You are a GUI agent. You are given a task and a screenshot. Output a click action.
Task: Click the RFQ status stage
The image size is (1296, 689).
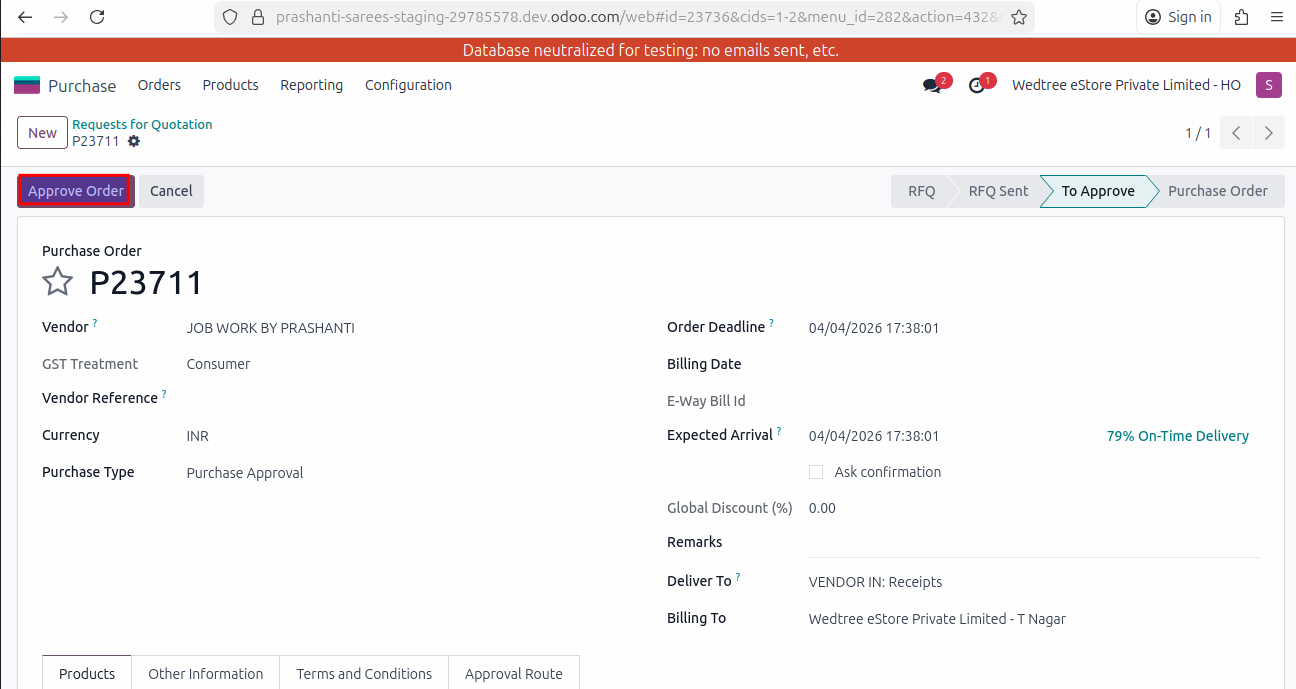tap(921, 191)
